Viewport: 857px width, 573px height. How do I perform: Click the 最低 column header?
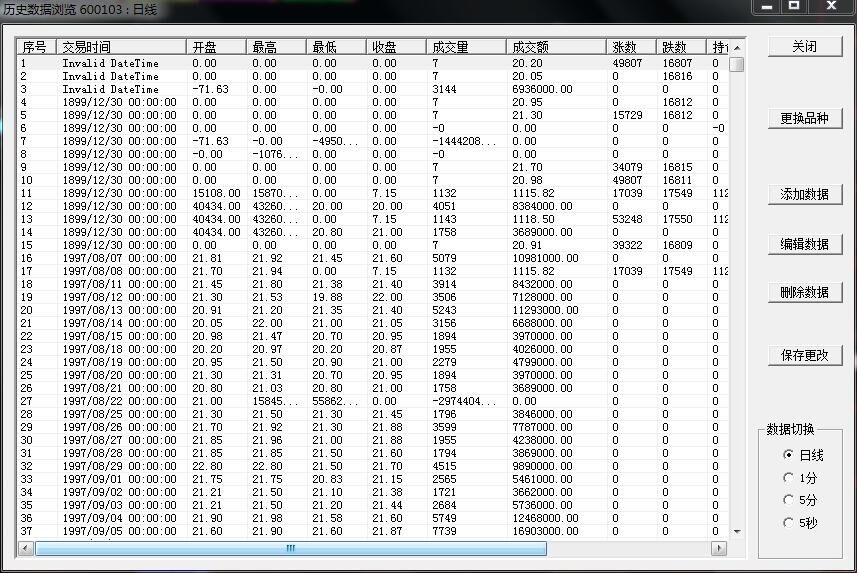(x=336, y=47)
